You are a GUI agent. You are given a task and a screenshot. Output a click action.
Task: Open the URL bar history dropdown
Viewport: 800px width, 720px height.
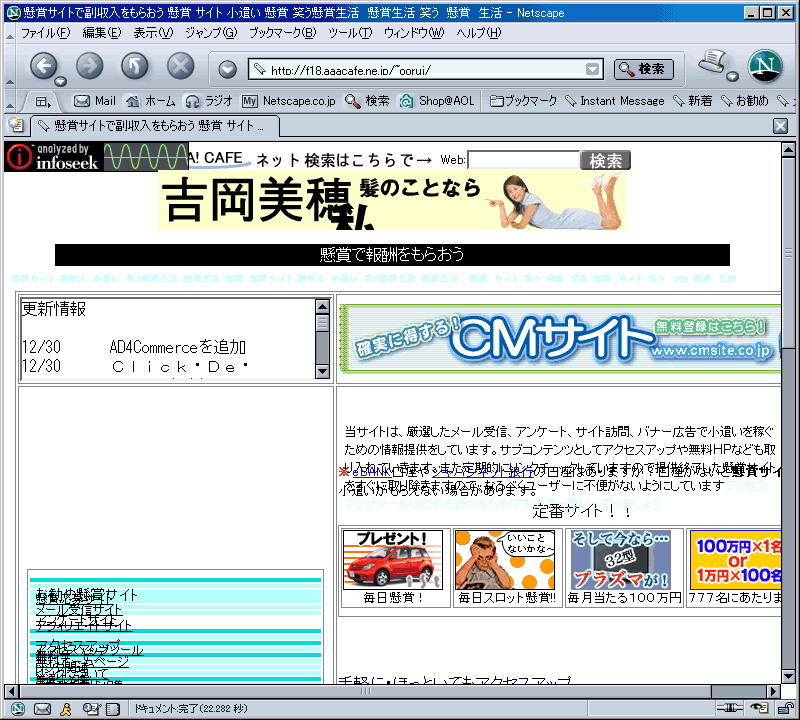click(x=592, y=69)
